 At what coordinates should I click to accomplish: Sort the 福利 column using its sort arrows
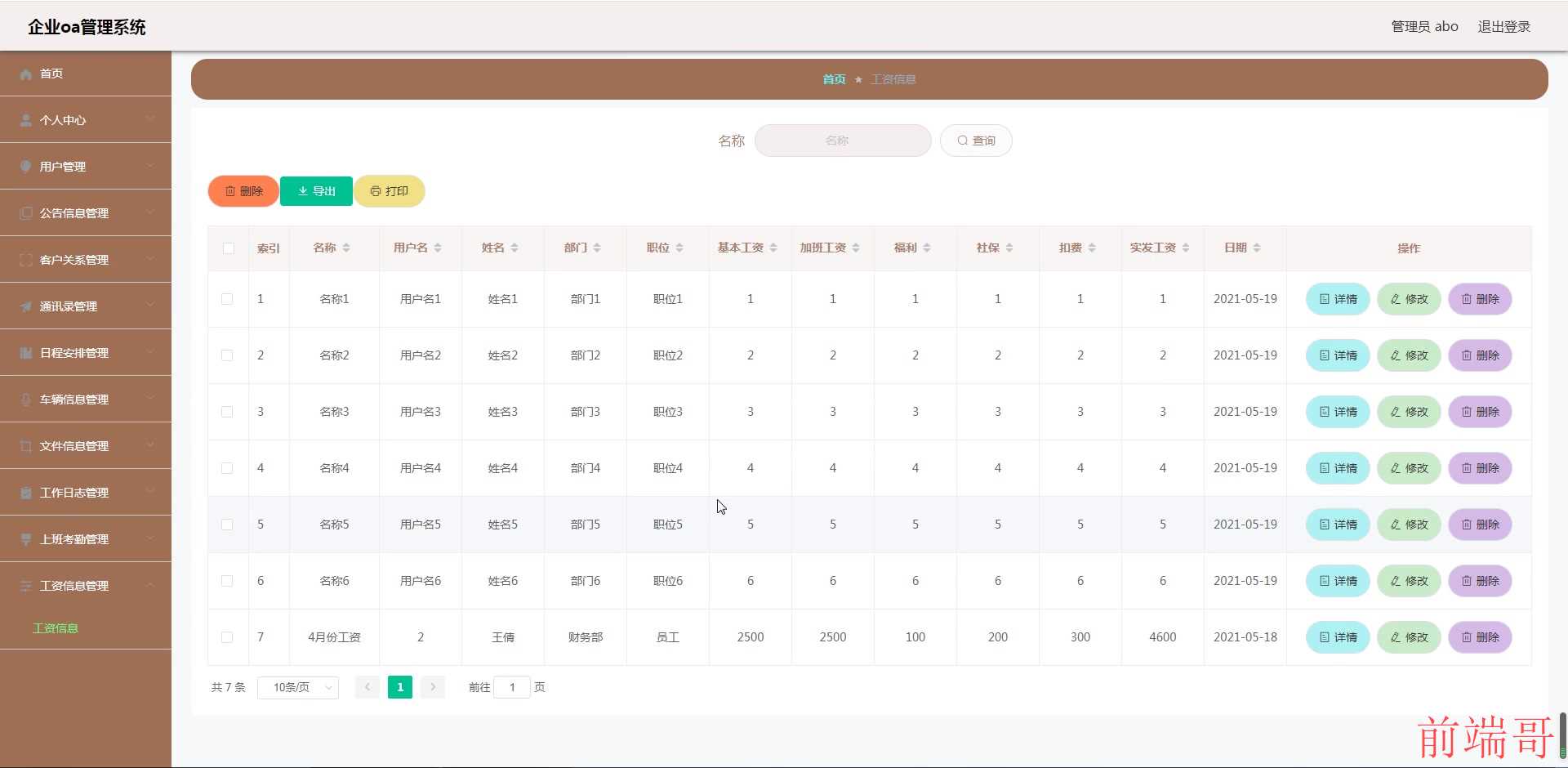click(x=927, y=248)
